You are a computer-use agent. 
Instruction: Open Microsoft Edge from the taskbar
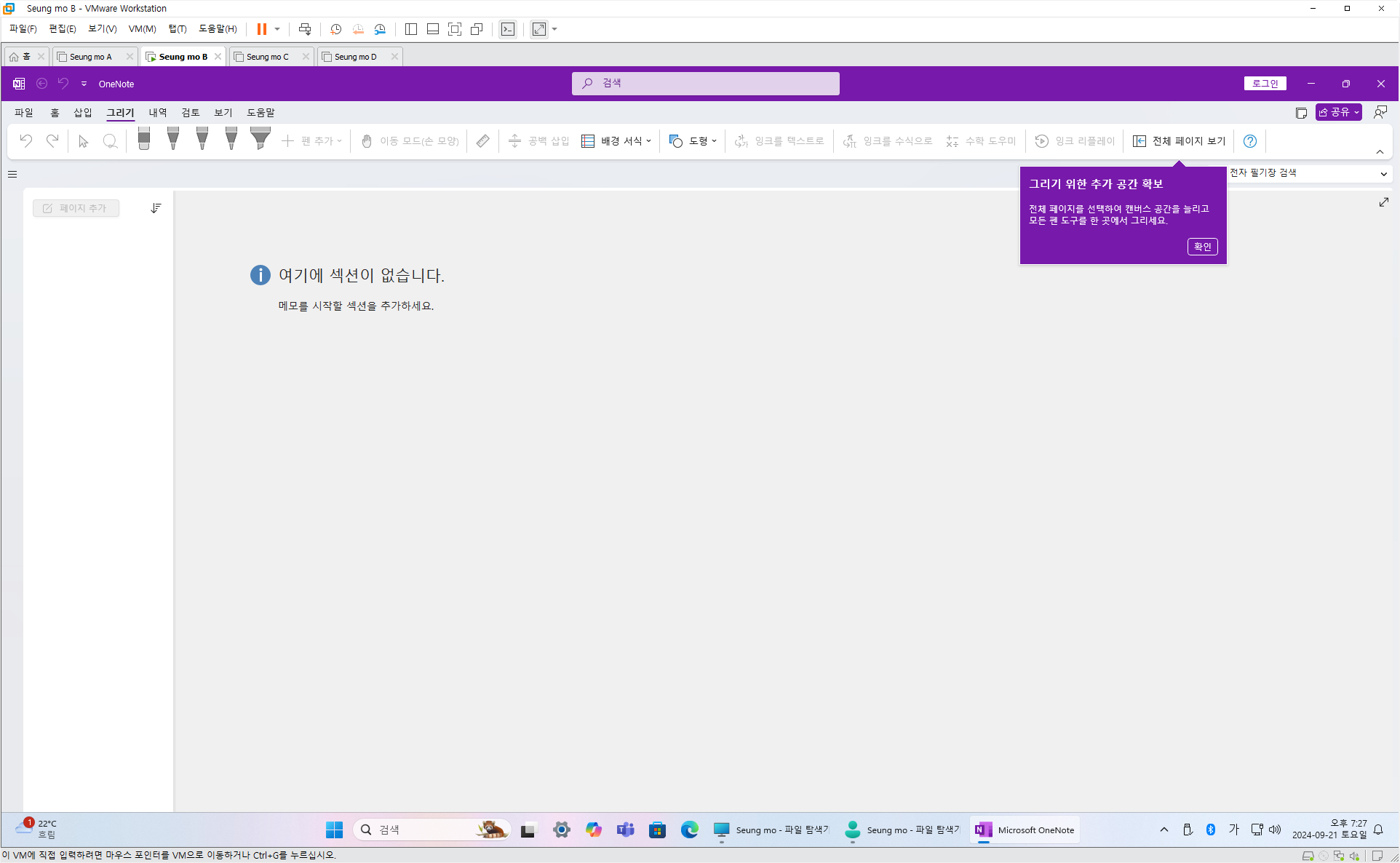689,830
